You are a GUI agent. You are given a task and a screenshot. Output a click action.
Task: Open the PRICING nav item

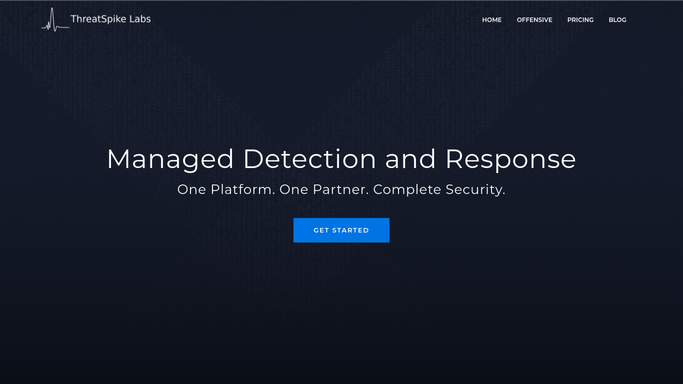[x=580, y=20]
